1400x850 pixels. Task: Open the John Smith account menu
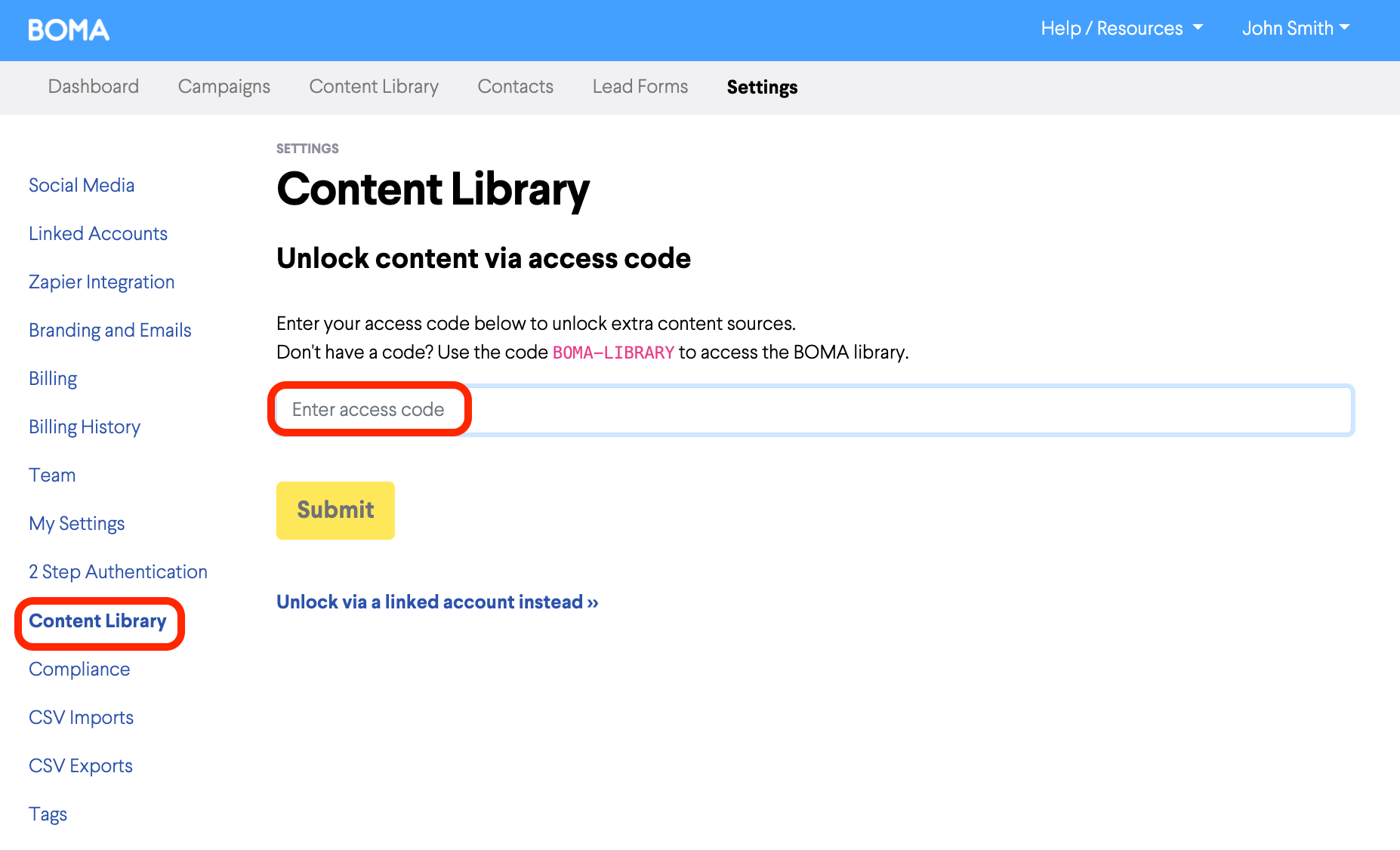tap(1296, 29)
